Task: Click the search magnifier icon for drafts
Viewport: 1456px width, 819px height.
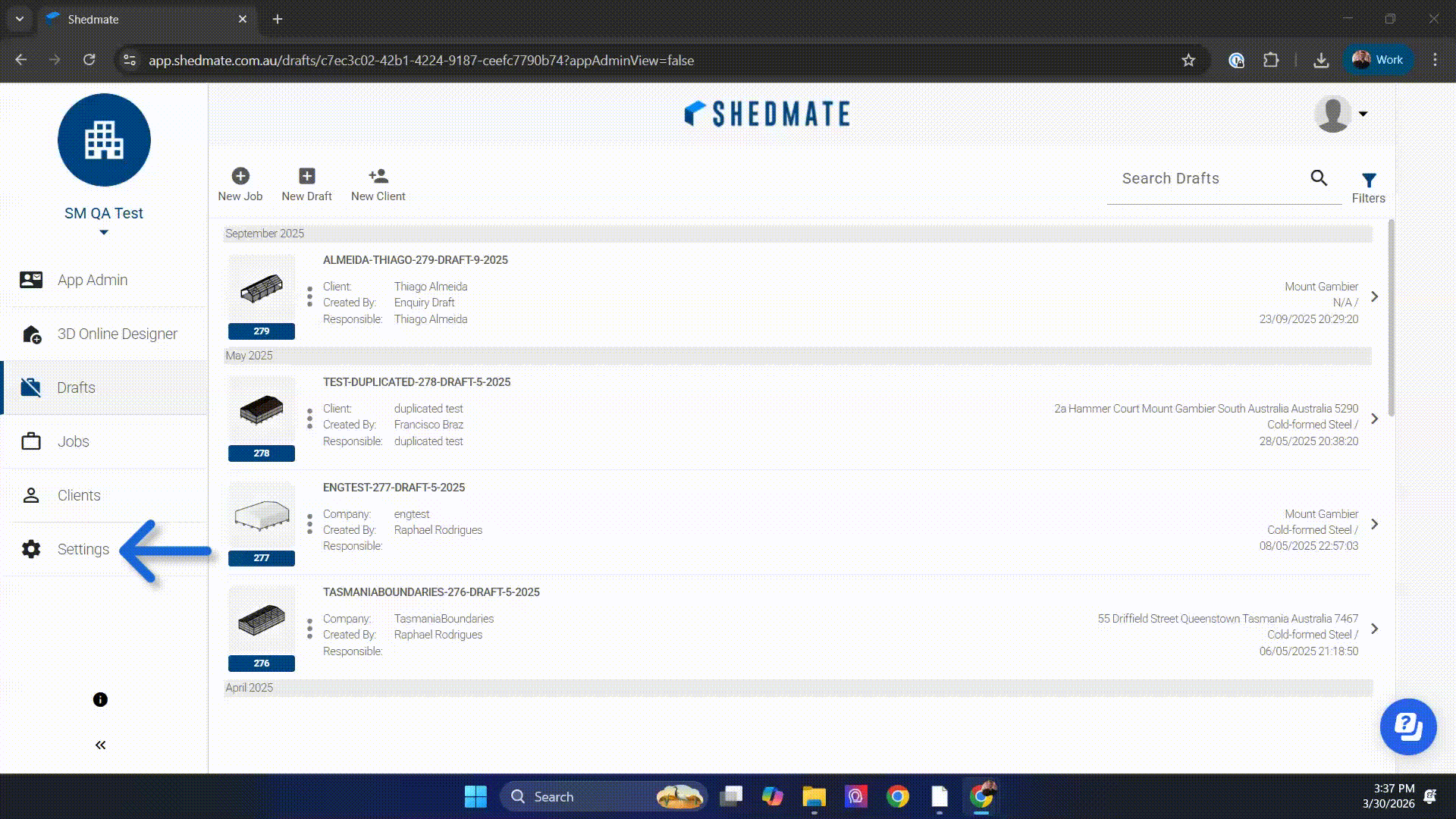Action: coord(1319,177)
